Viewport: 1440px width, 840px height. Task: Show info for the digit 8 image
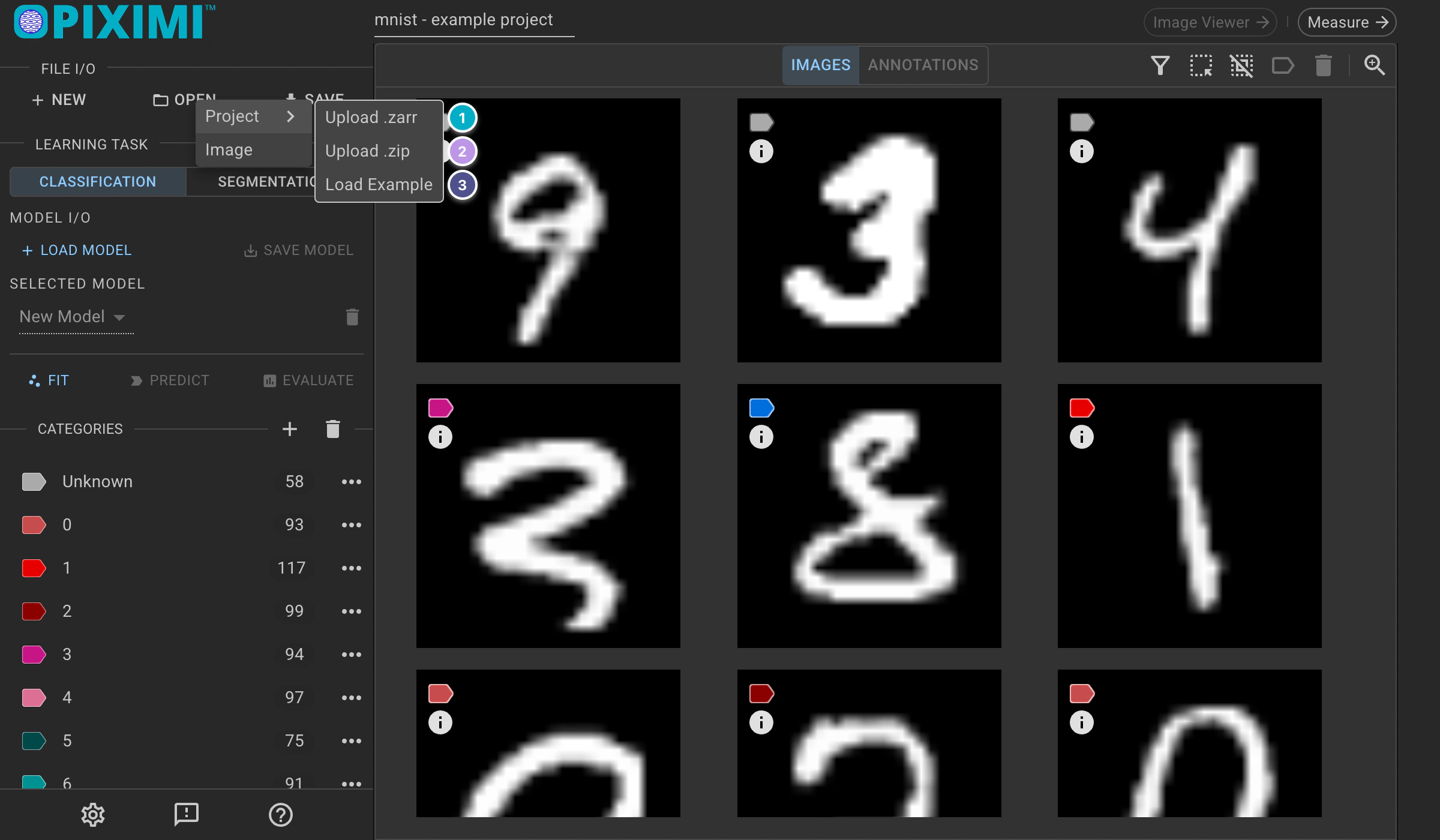pyautogui.click(x=761, y=437)
